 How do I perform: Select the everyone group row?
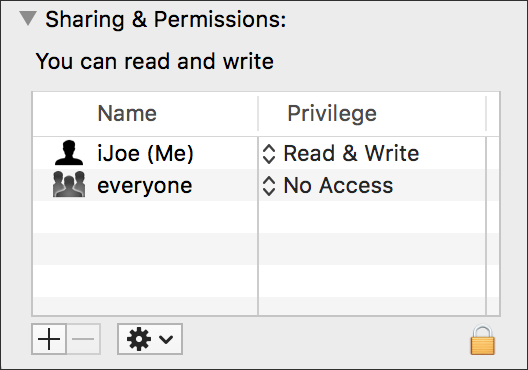click(266, 185)
